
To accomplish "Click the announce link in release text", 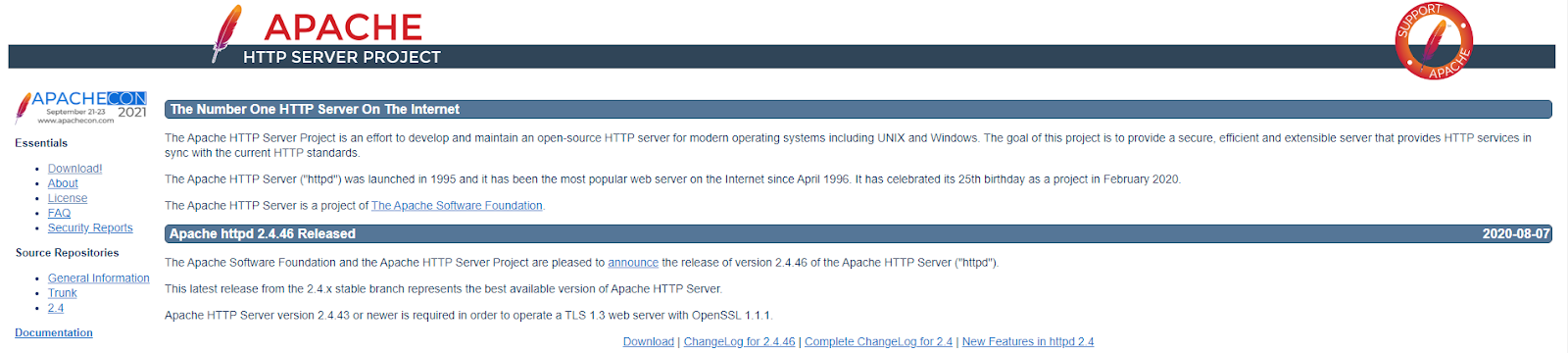I will coord(633,263).
